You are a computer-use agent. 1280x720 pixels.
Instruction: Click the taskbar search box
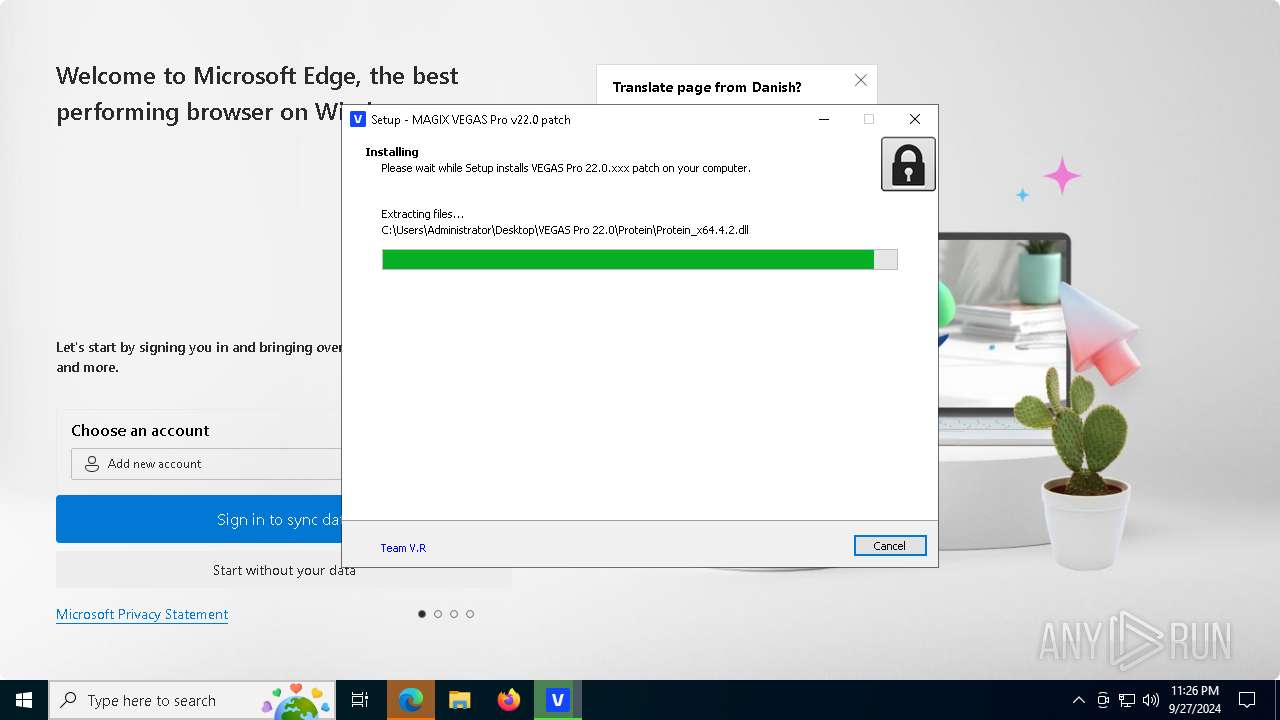pyautogui.click(x=192, y=700)
